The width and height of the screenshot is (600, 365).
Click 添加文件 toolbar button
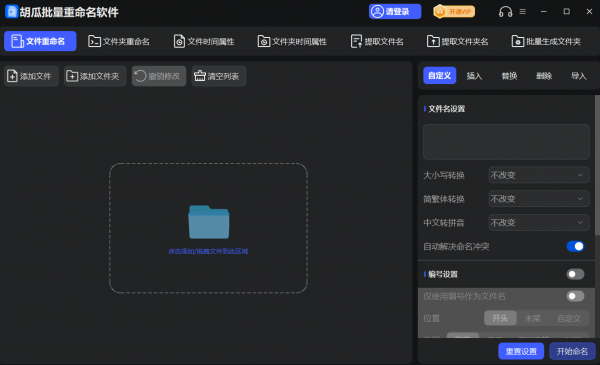31,76
